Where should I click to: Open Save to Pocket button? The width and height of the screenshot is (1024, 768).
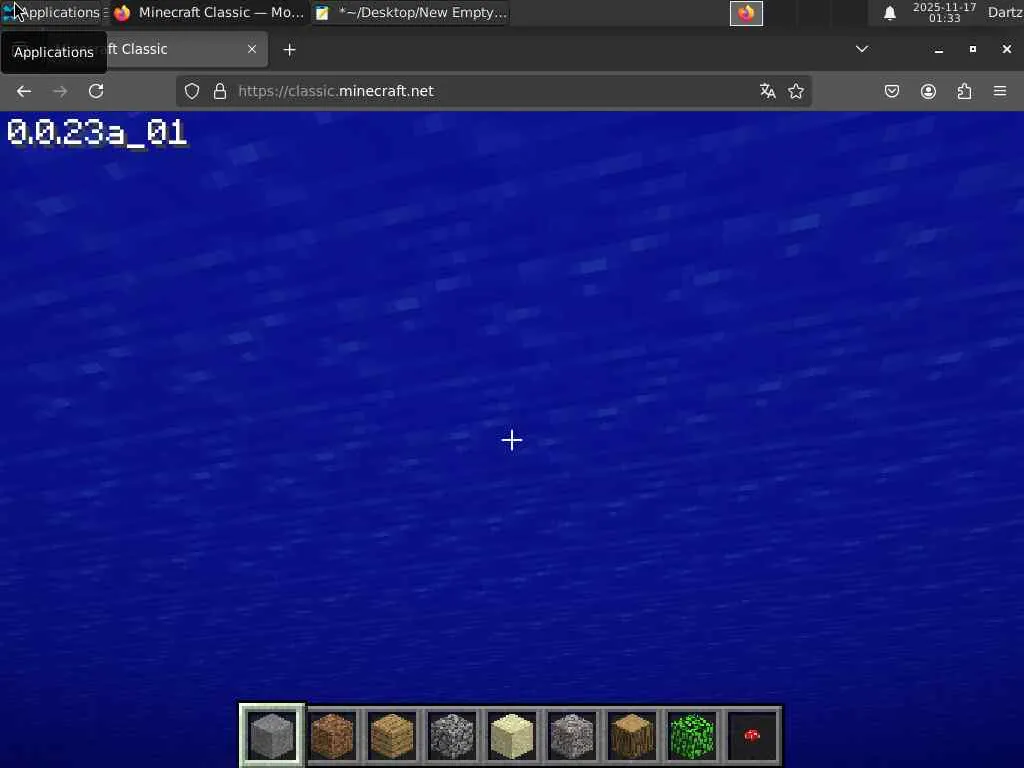point(891,91)
